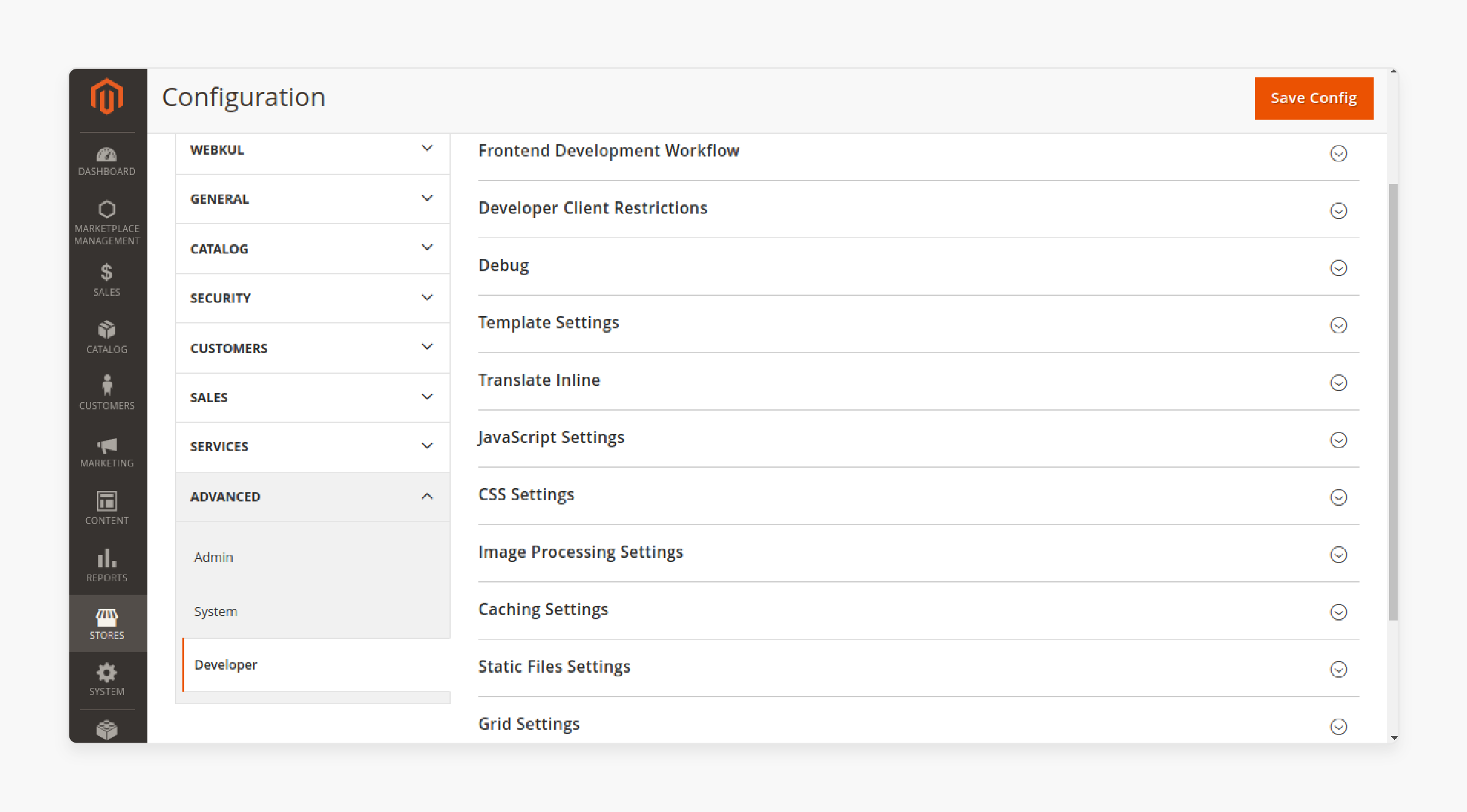Expand the WEBKUL config group chevron
This screenshot has width=1467, height=812.
click(x=427, y=149)
